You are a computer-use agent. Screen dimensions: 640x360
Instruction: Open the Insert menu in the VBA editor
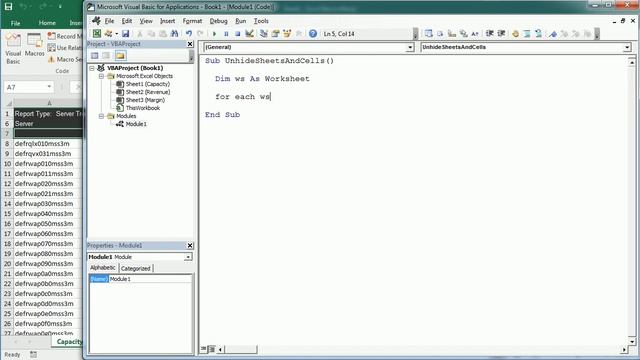point(167,21)
